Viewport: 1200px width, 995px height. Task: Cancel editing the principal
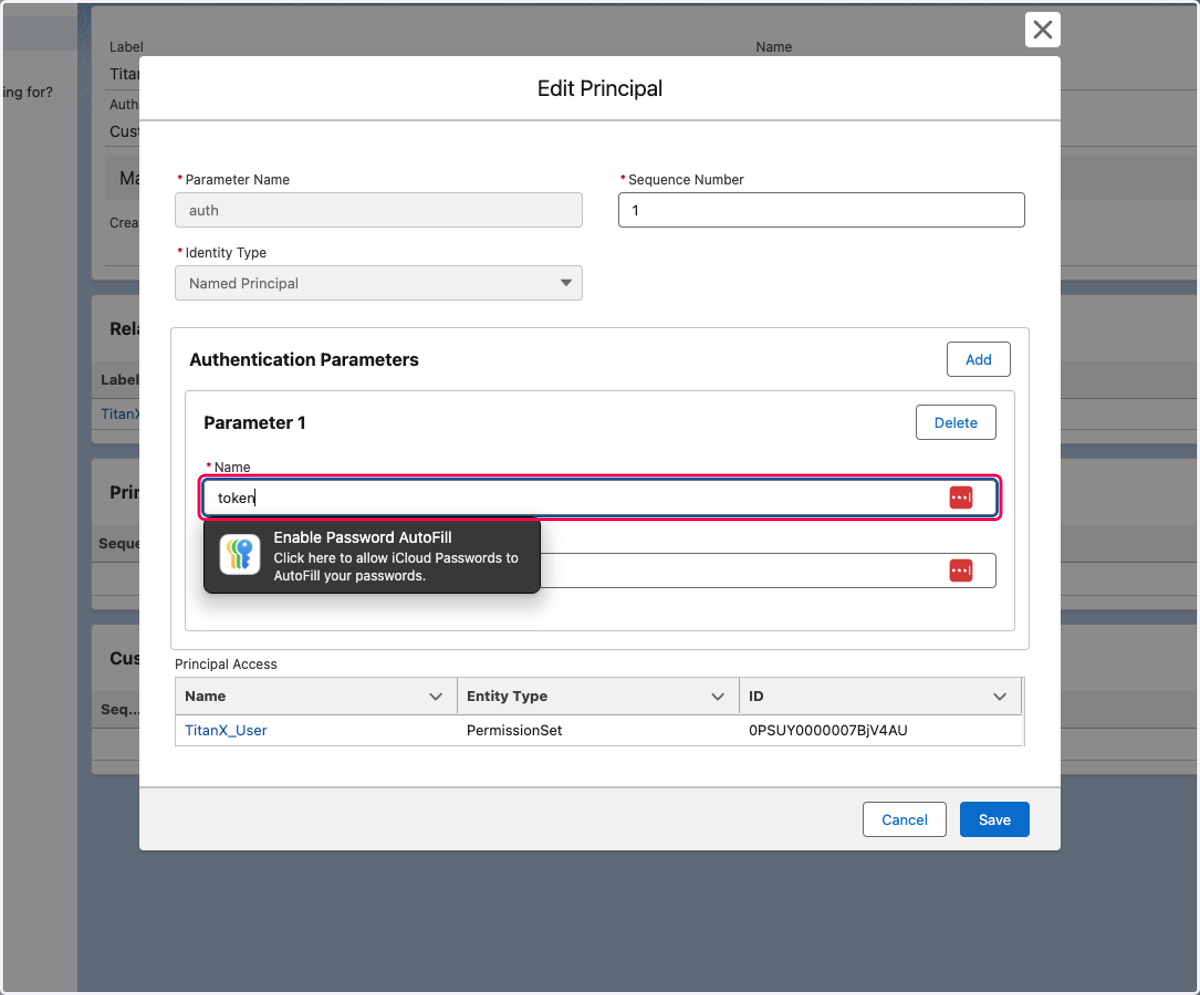905,820
